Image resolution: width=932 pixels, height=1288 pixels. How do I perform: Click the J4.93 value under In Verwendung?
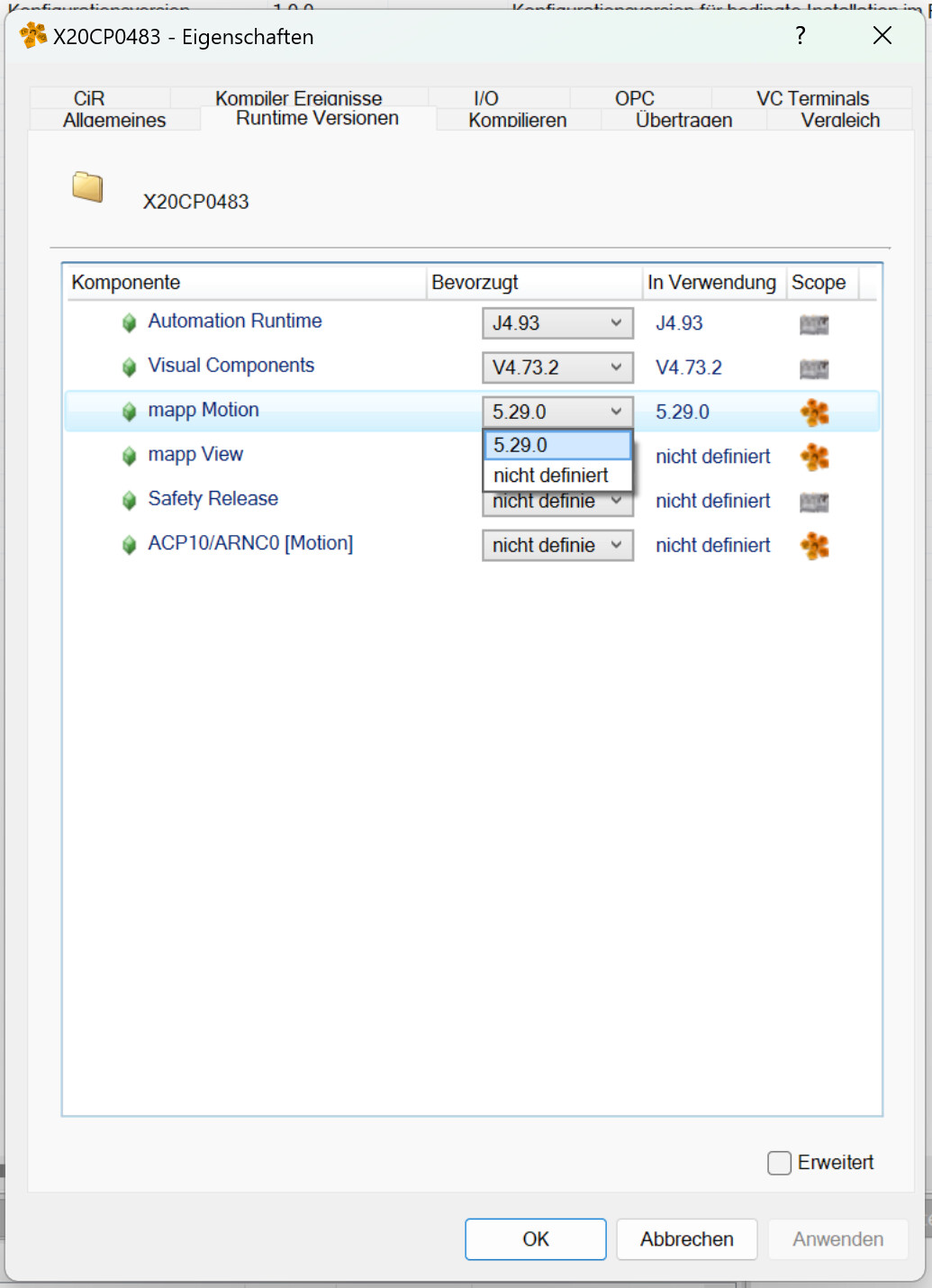click(679, 323)
